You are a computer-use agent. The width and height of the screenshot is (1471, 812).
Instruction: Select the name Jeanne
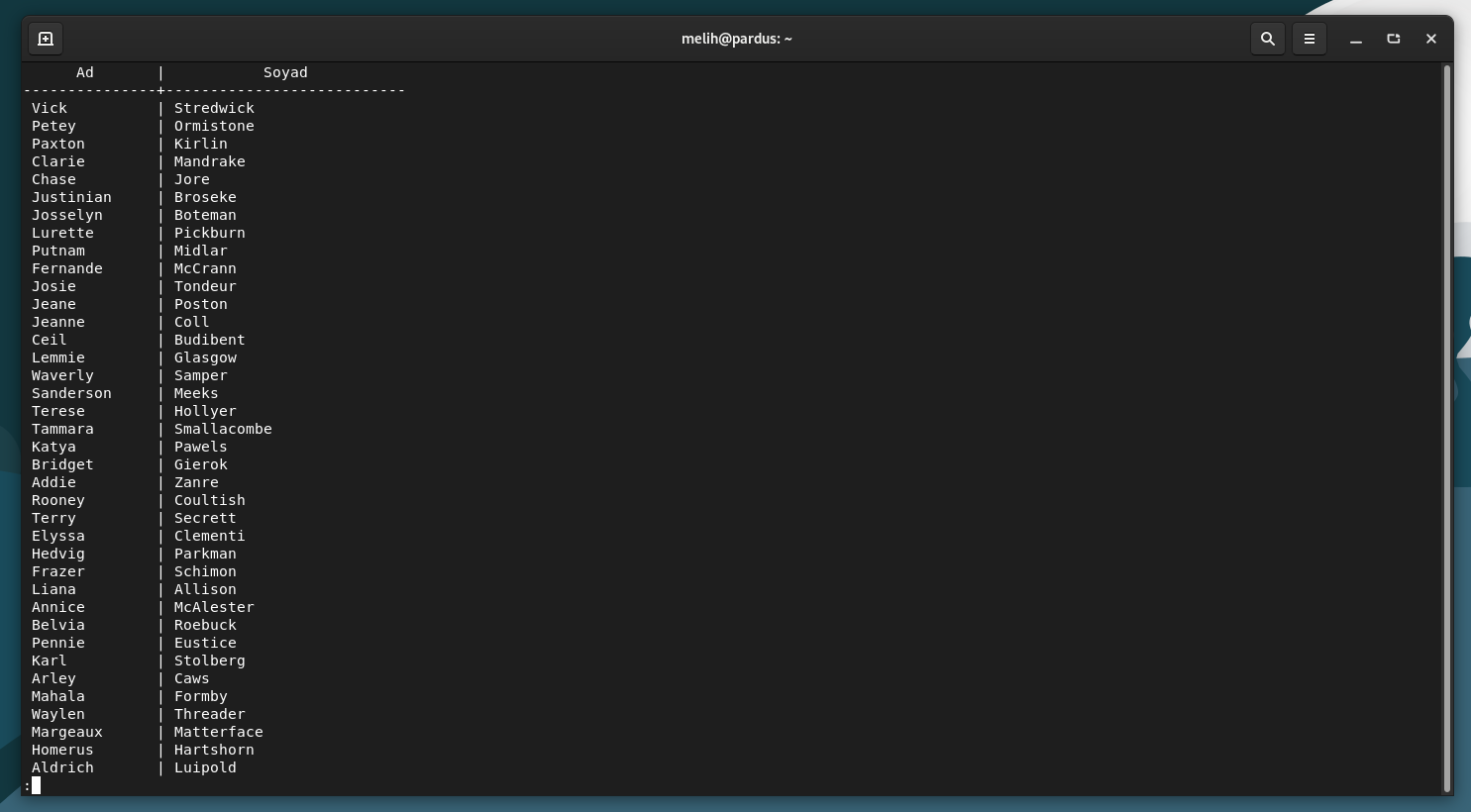coord(58,322)
